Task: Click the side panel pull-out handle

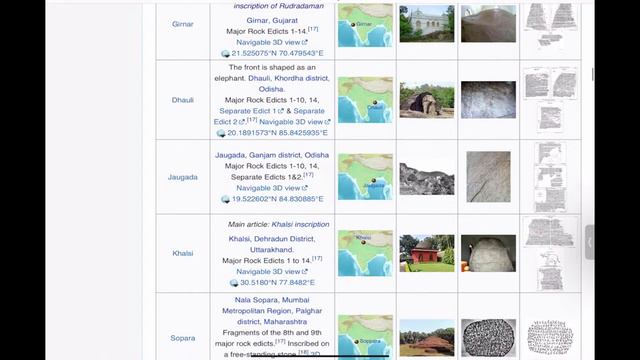Action: coord(589,242)
